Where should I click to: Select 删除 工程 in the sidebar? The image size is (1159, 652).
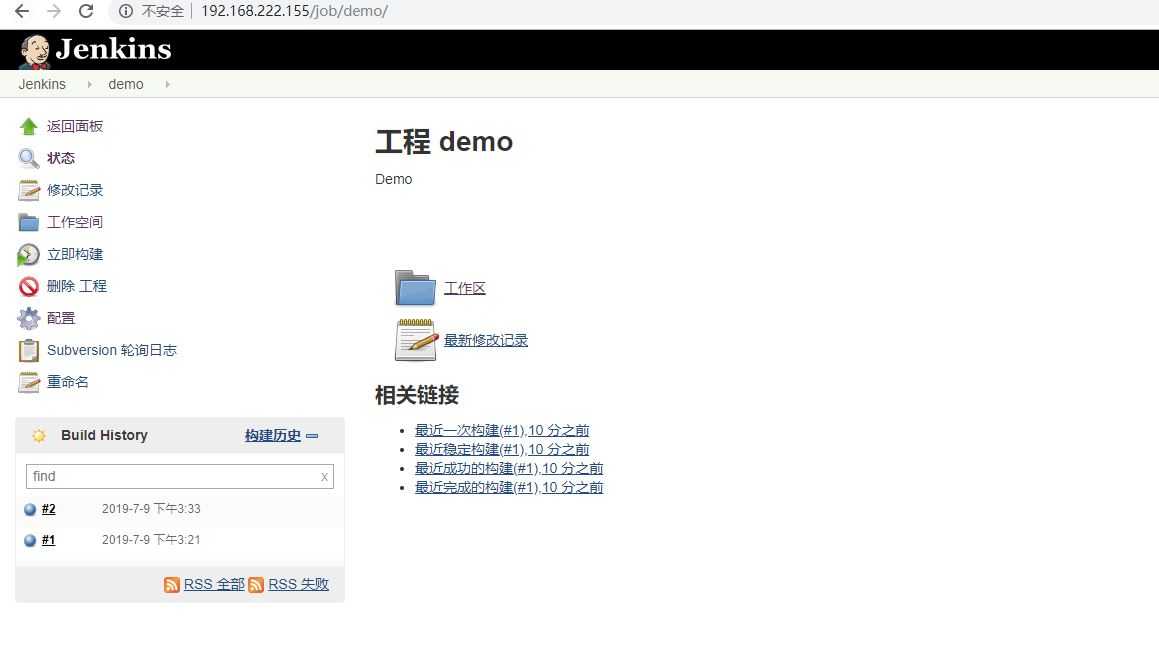77,286
